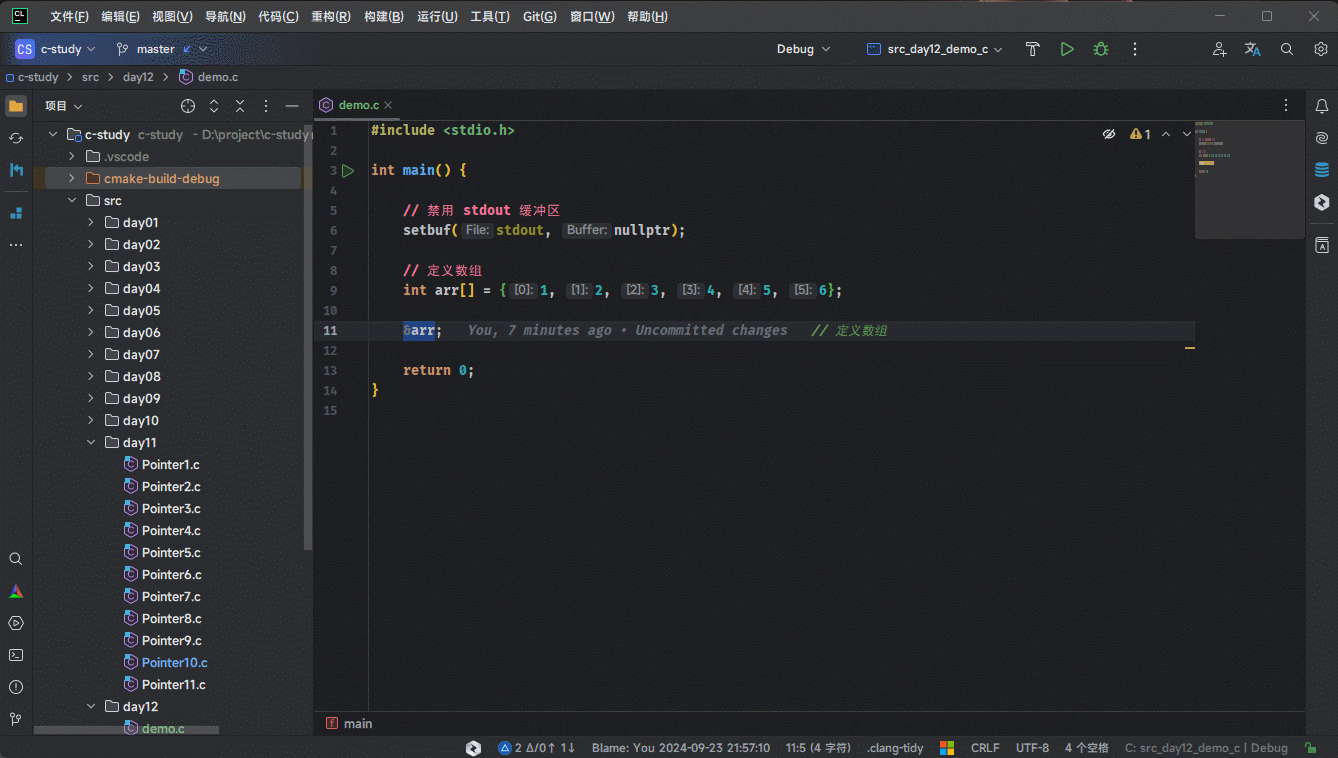Click the Build hammer icon

point(1033,49)
